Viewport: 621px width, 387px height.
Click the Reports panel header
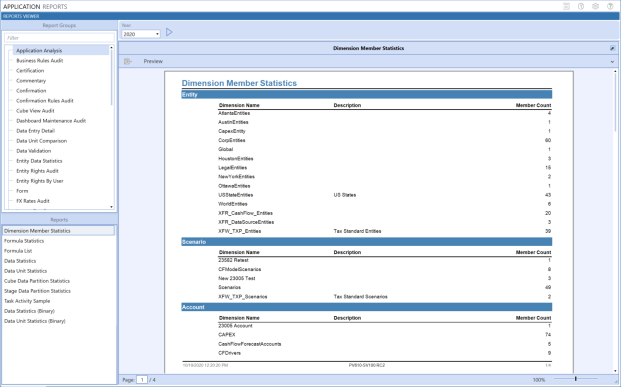[x=59, y=220]
